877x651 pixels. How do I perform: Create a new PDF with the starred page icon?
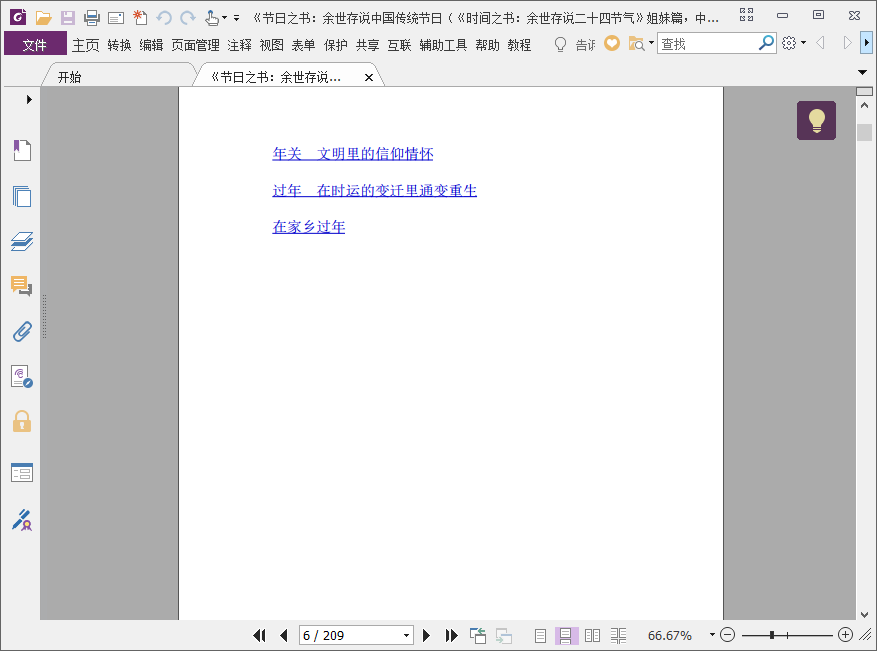[140, 18]
